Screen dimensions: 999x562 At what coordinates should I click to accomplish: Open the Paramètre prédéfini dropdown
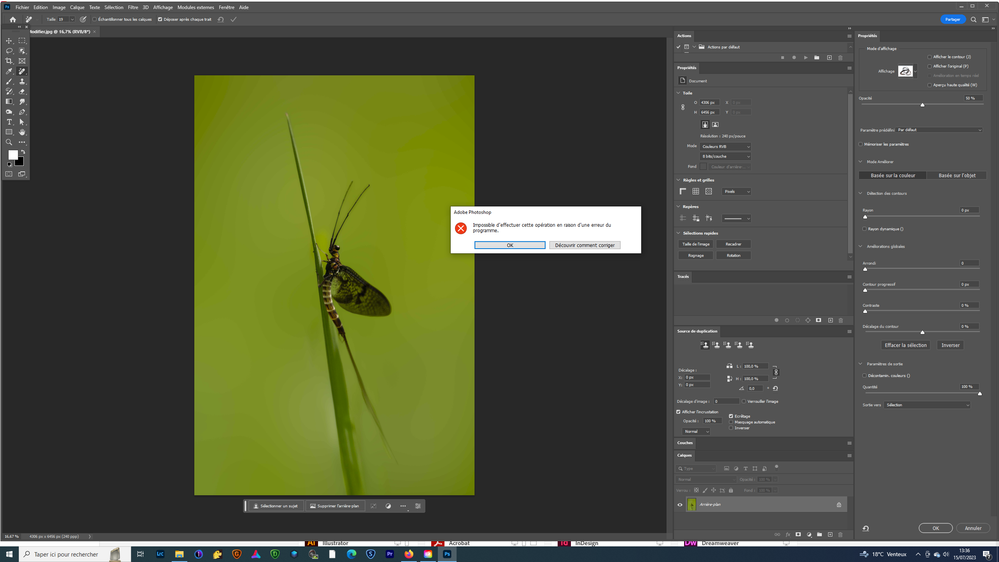pyautogui.click(x=939, y=129)
